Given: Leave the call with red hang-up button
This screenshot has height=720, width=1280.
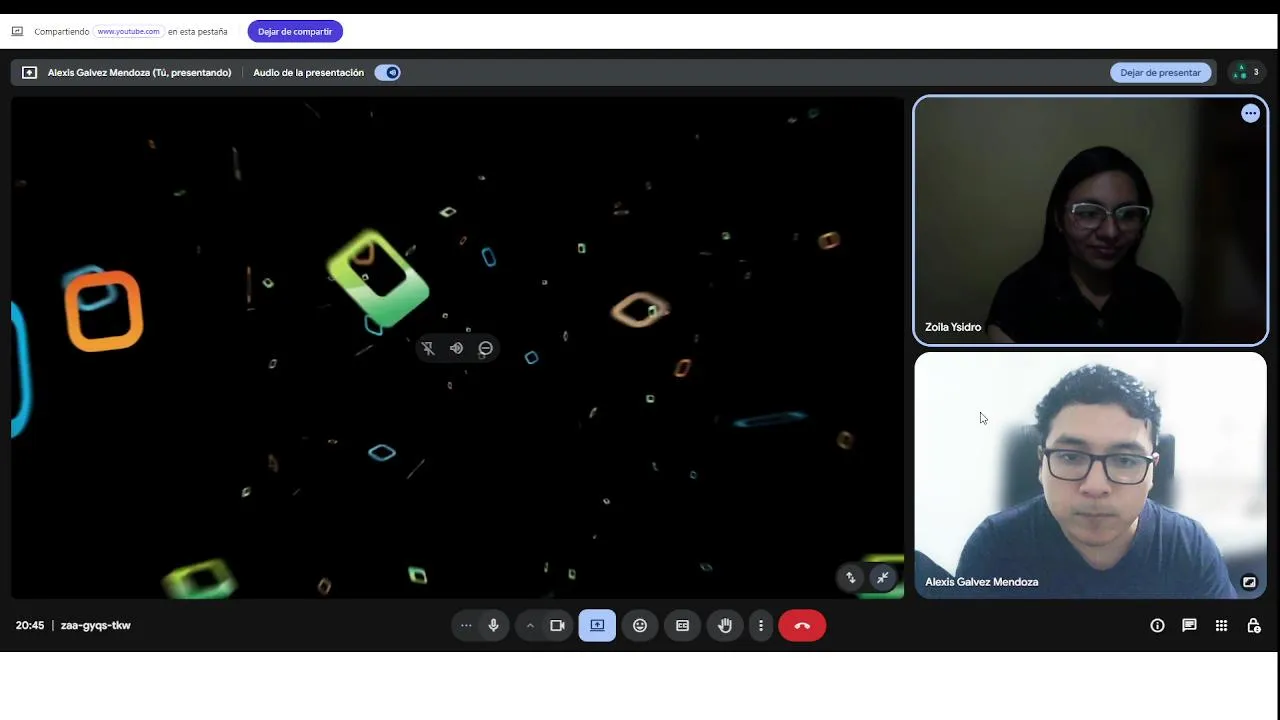Looking at the screenshot, I should point(802,625).
